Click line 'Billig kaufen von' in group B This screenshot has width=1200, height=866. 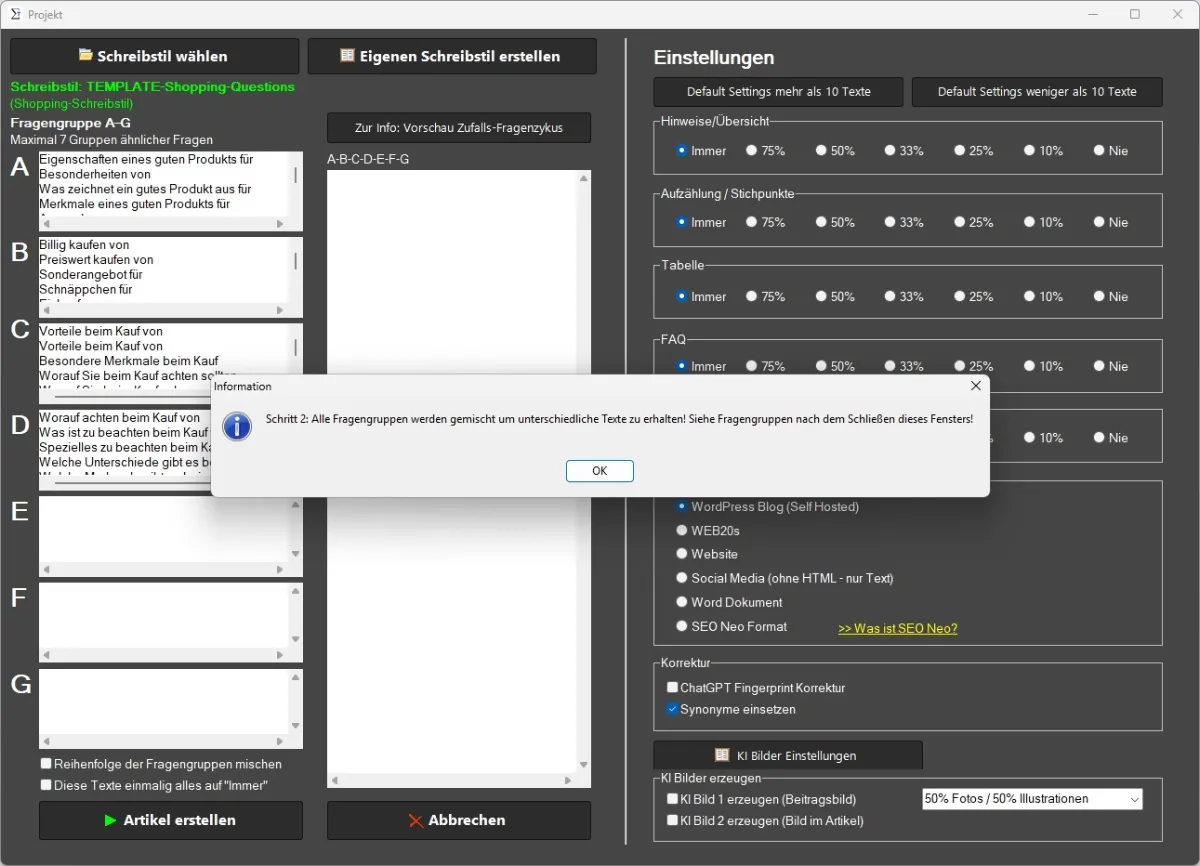click(x=84, y=245)
